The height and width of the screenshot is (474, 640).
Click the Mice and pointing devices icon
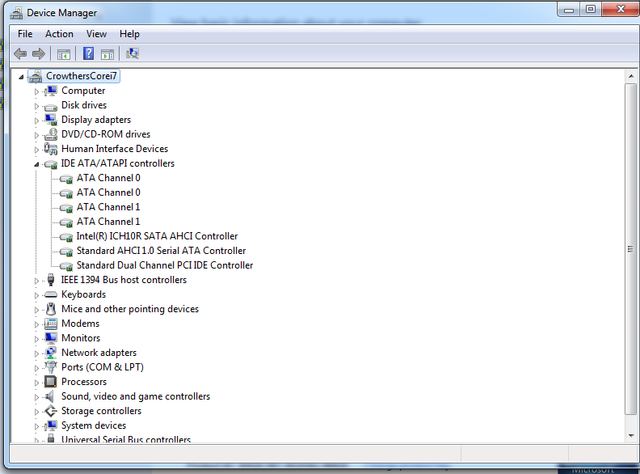(51, 309)
